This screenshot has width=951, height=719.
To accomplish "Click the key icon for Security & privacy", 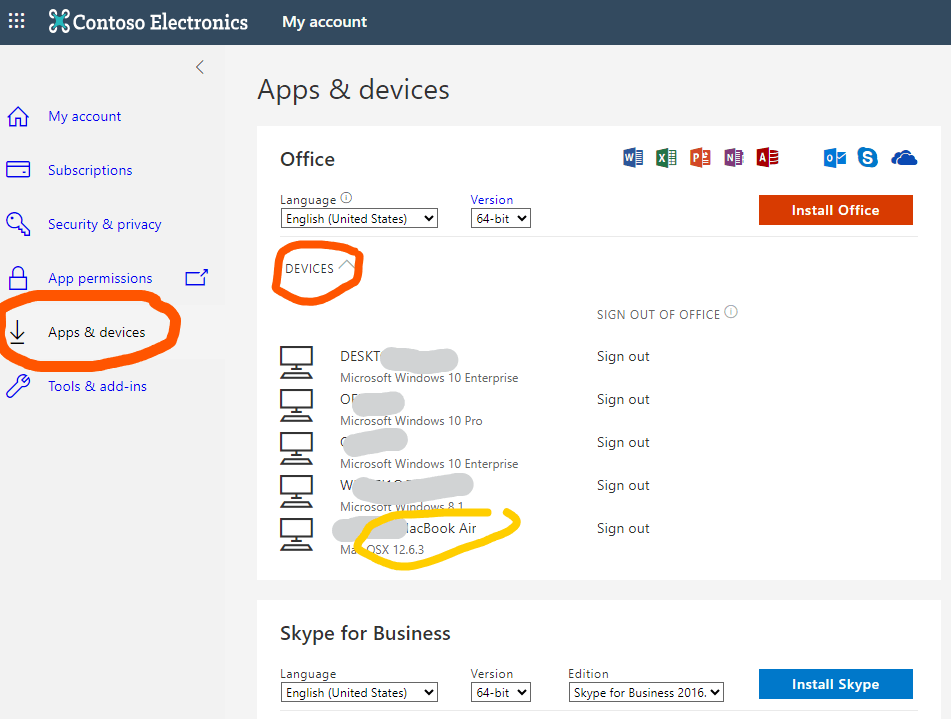I will coord(18,224).
